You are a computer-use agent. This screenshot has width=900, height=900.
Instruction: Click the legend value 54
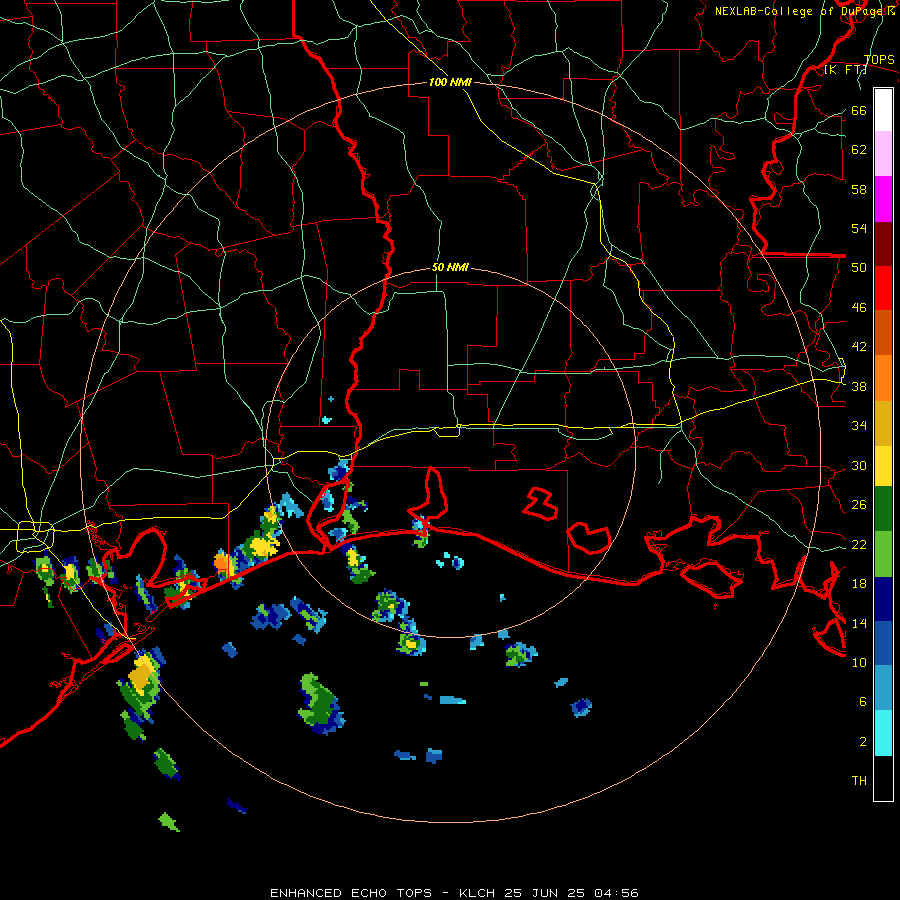(x=859, y=228)
